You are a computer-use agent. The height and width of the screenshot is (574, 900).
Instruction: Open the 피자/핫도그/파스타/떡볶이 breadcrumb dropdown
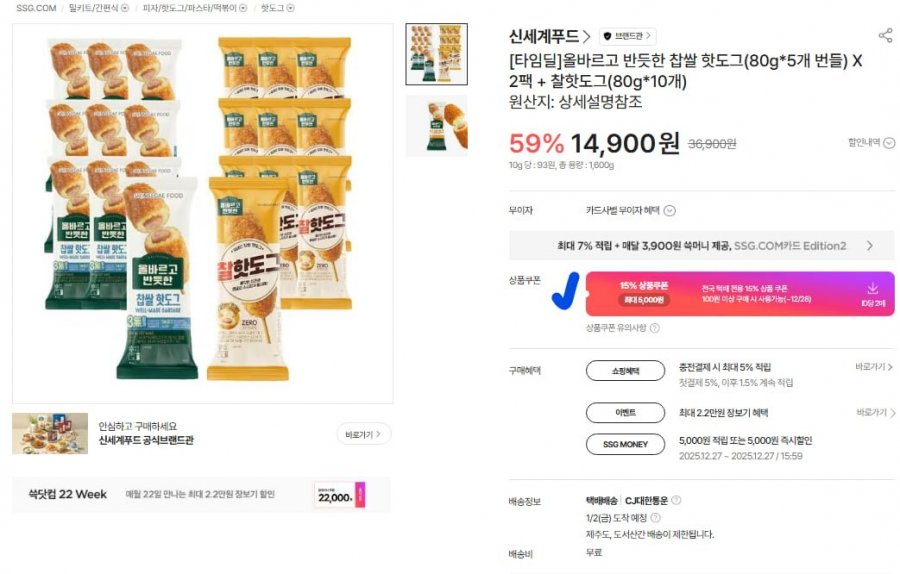point(243,8)
